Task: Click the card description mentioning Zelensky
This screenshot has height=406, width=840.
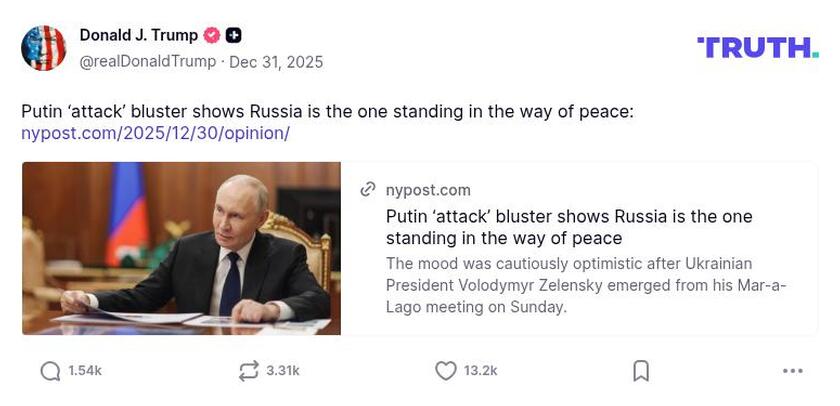Action: pos(586,285)
